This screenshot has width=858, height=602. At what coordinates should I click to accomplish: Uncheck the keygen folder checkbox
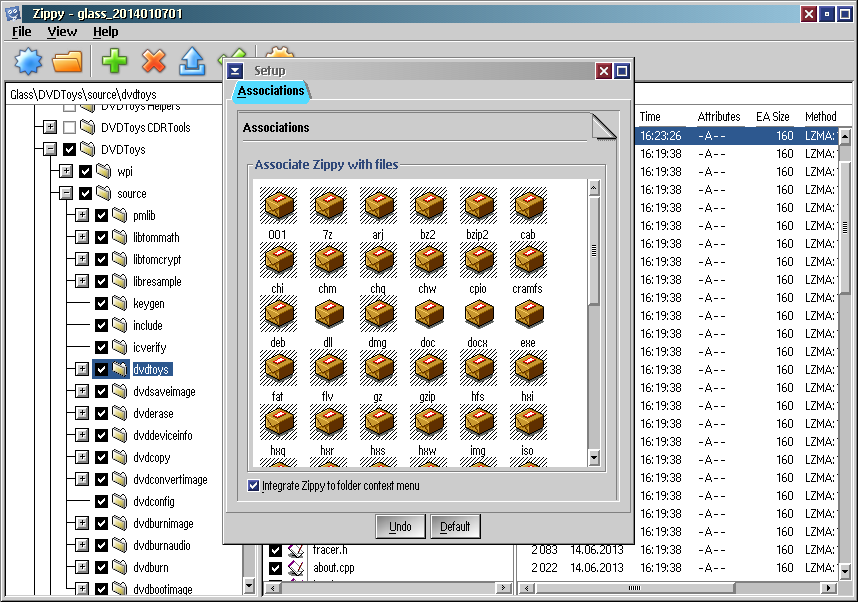pyautogui.click(x=101, y=303)
